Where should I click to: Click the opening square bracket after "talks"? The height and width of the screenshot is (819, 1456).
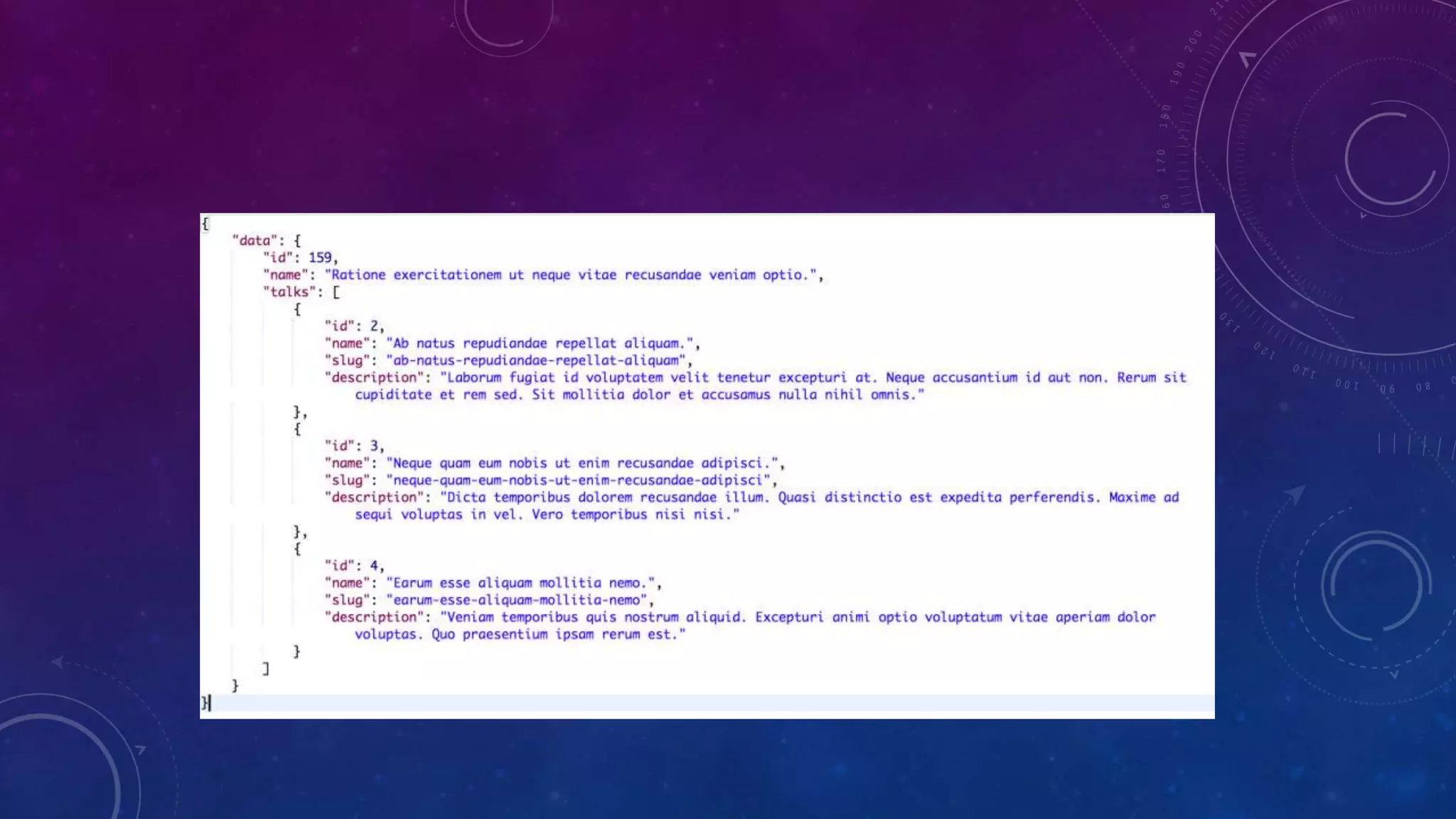[x=336, y=292]
